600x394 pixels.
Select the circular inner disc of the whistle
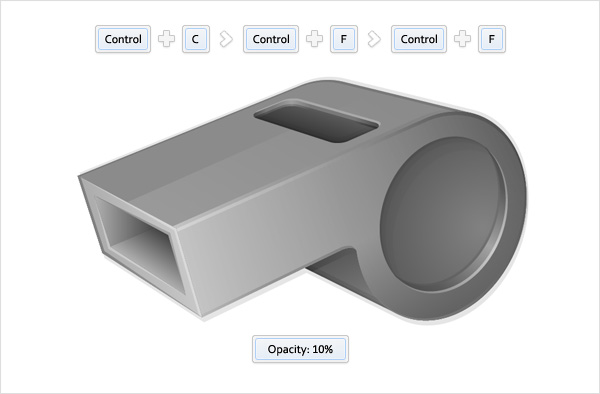coord(444,214)
